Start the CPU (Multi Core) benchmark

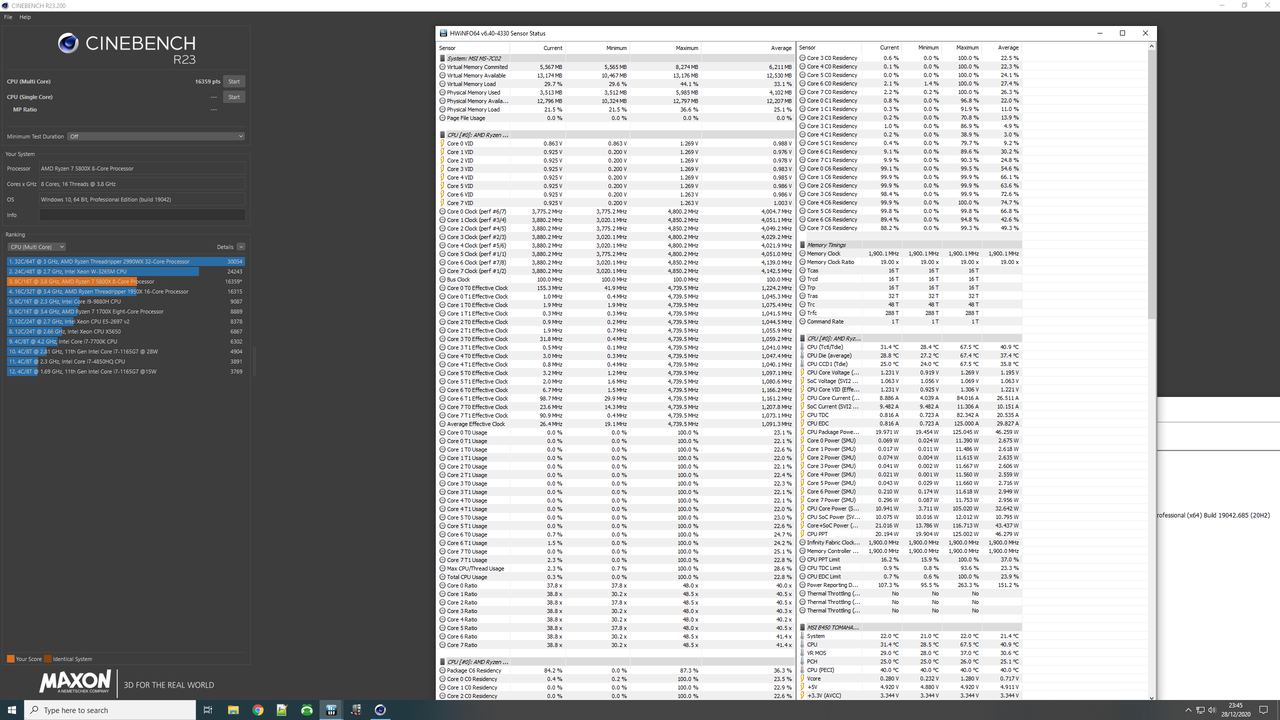coord(234,81)
